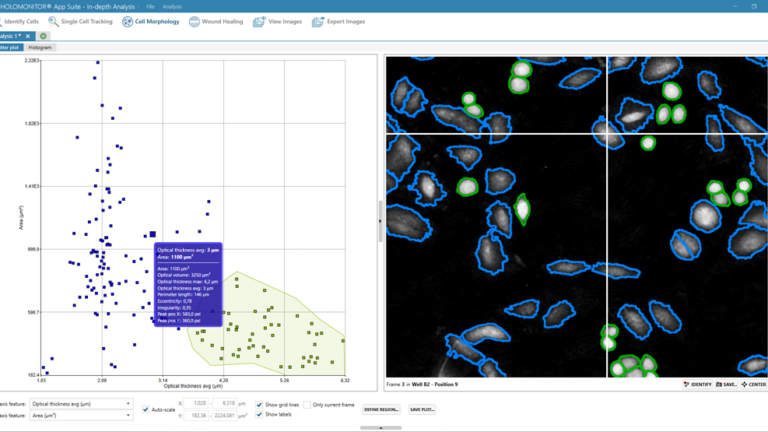Click the Save Plot button
The width and height of the screenshot is (768, 432).
click(422, 409)
